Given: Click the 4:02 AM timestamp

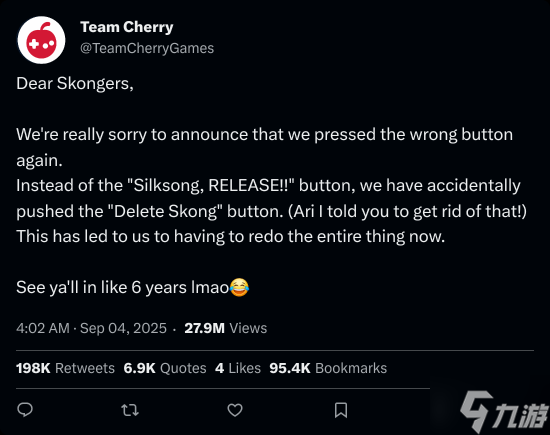Looking at the screenshot, I should (x=43, y=328).
